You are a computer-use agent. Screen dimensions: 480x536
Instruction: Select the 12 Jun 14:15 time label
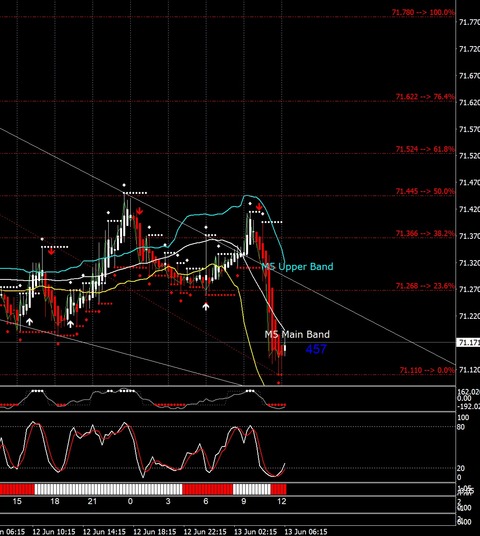tap(104, 532)
